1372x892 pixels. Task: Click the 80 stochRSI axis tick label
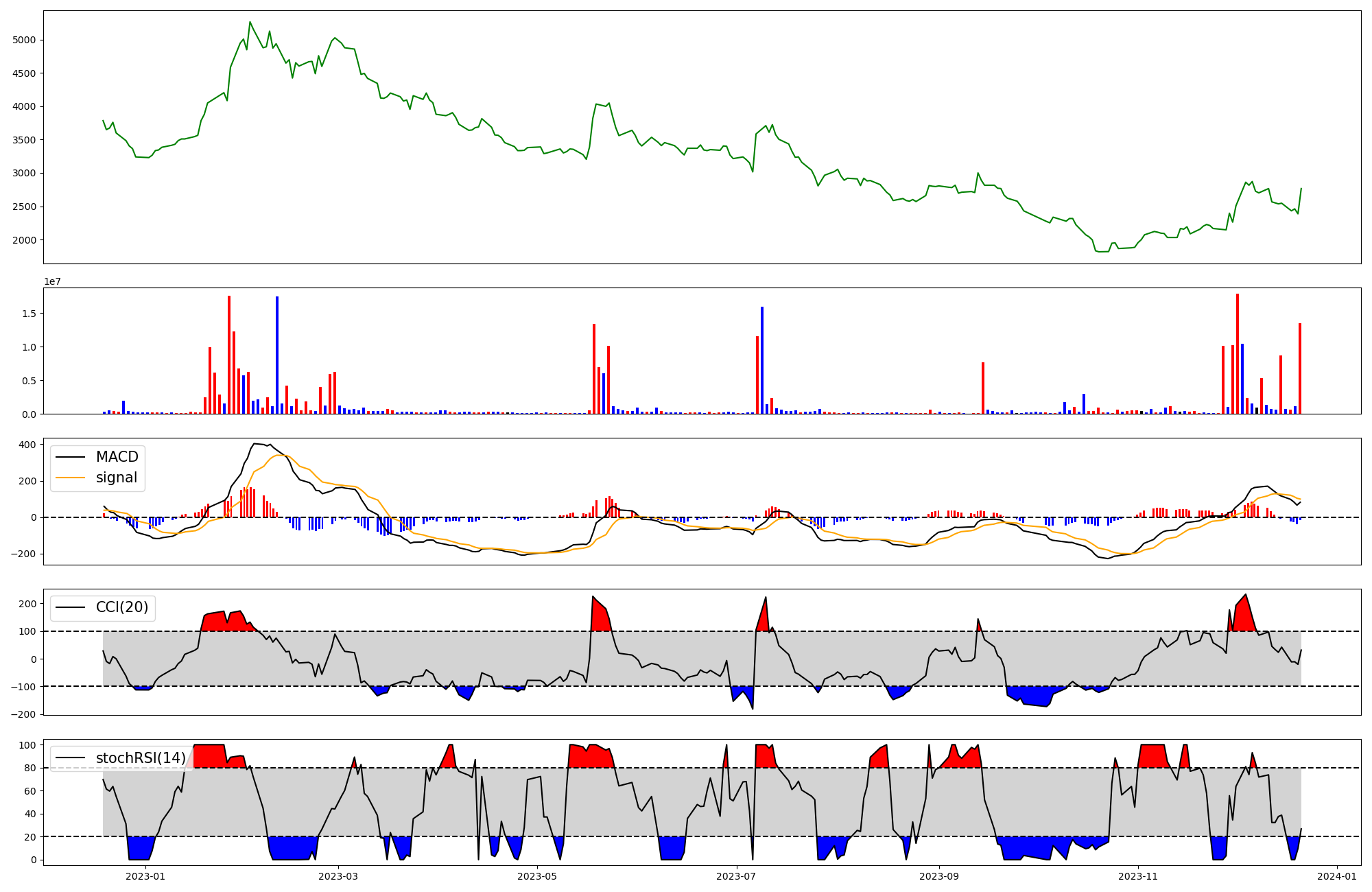tap(30, 768)
